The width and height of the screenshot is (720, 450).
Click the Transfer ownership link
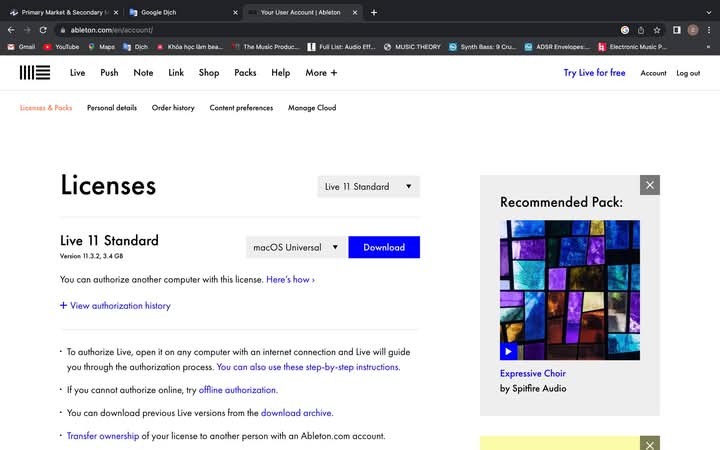click(x=103, y=436)
